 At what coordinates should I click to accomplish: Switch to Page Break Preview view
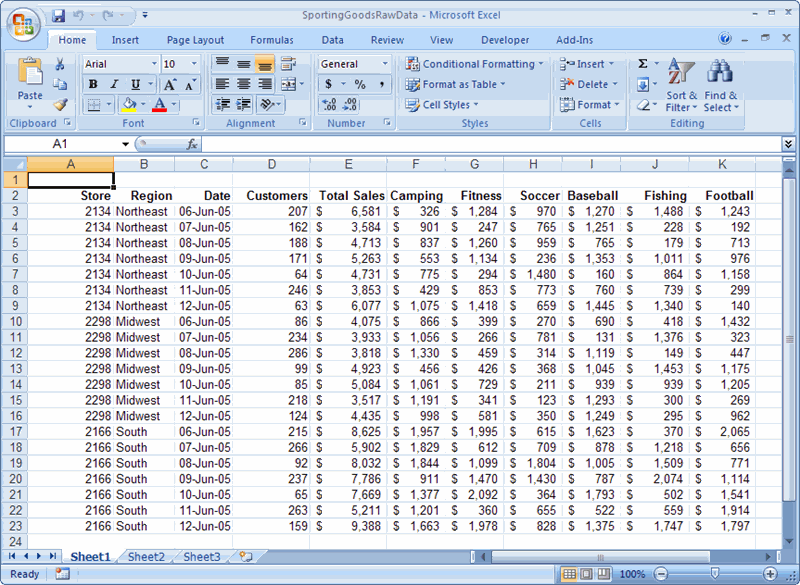tap(604, 574)
